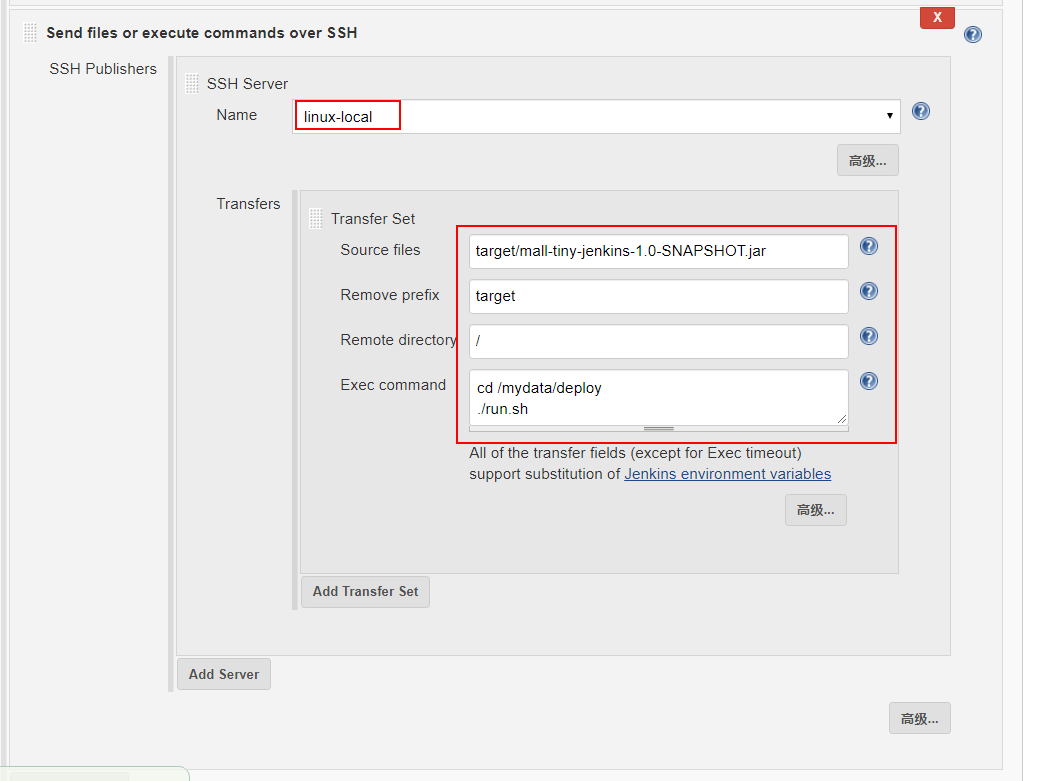The width and height of the screenshot is (1045, 781).
Task: Open the SSH Server Name dropdown
Action: 596,117
